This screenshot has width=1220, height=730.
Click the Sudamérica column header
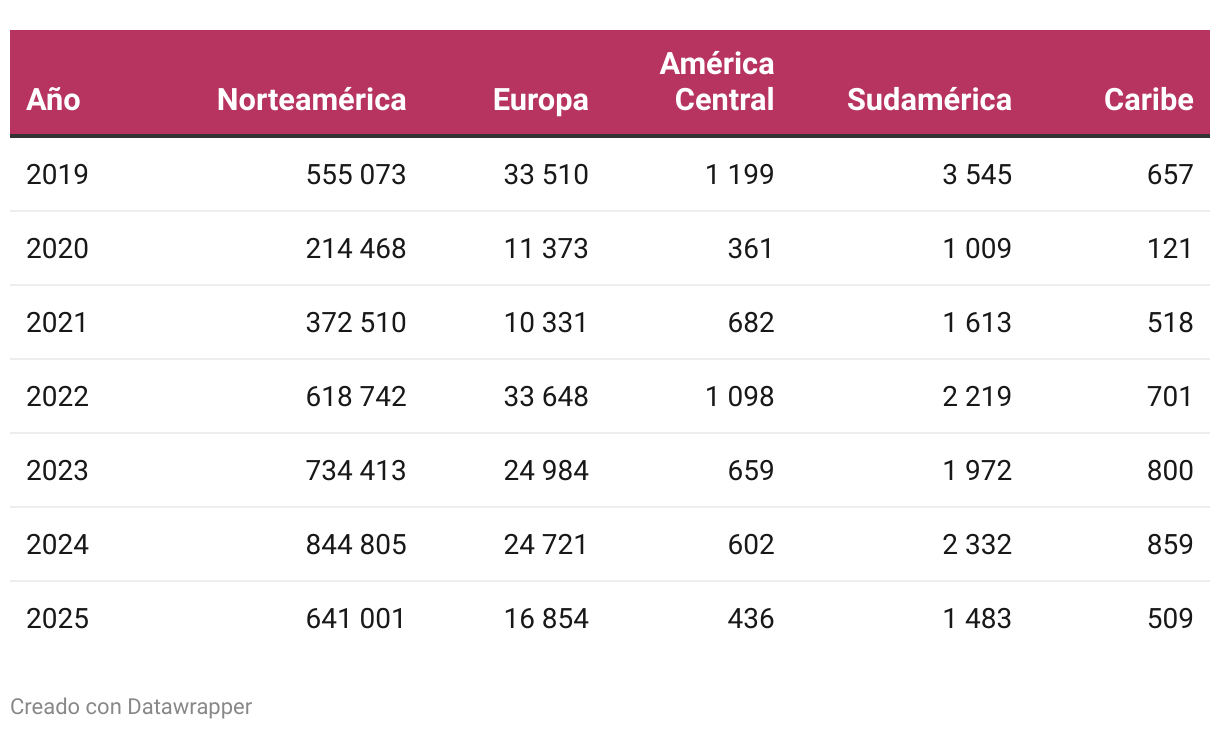click(x=929, y=100)
